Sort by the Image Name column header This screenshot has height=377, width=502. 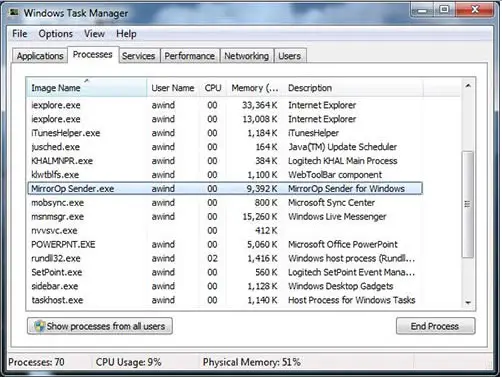(x=87, y=88)
